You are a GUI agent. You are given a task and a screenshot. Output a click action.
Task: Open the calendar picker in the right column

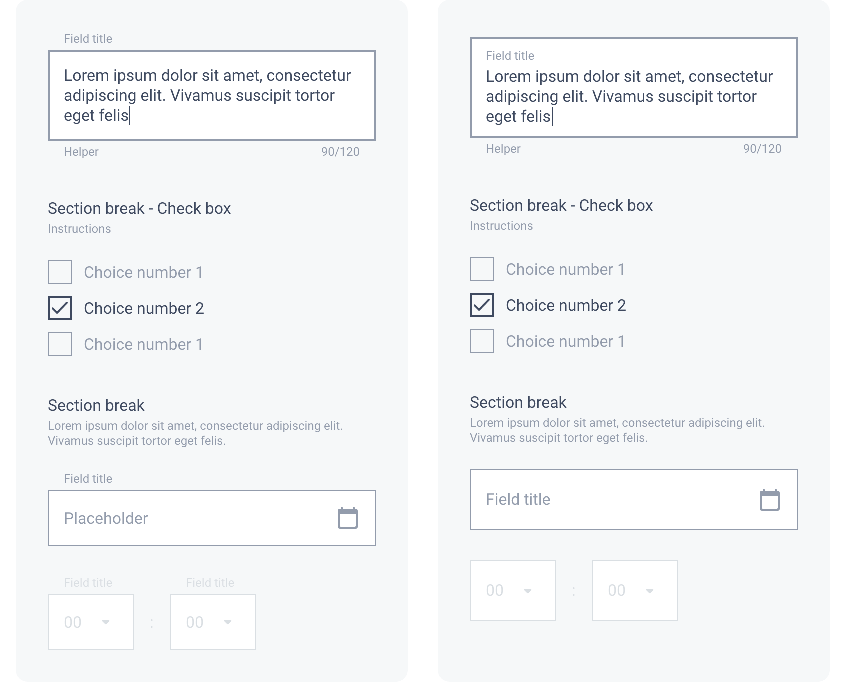pos(769,499)
